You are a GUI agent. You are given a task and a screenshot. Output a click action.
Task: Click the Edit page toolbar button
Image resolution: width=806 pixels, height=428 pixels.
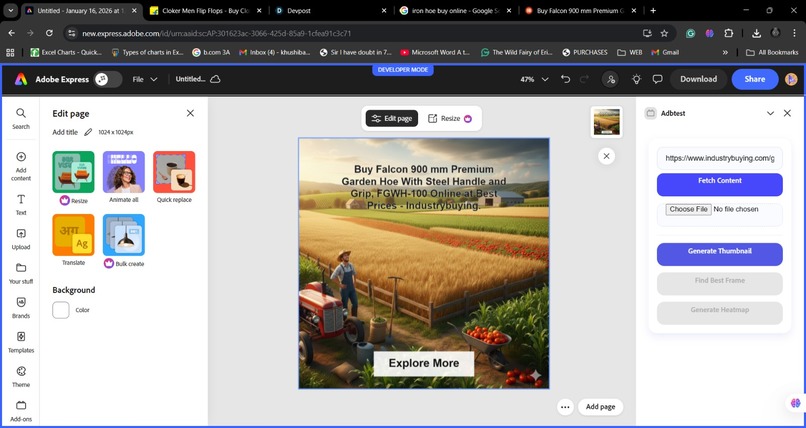click(x=392, y=118)
